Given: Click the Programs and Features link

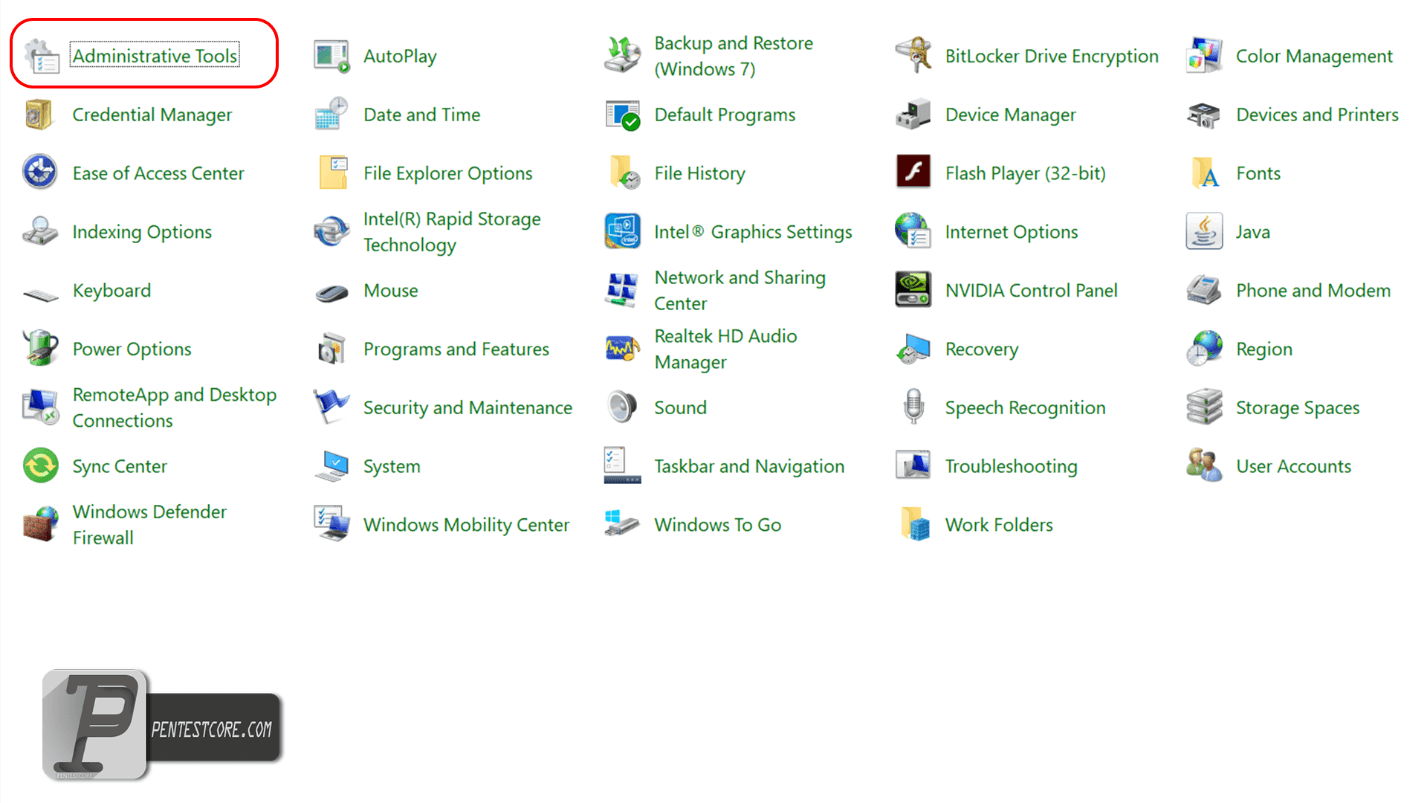Looking at the screenshot, I should 456,349.
